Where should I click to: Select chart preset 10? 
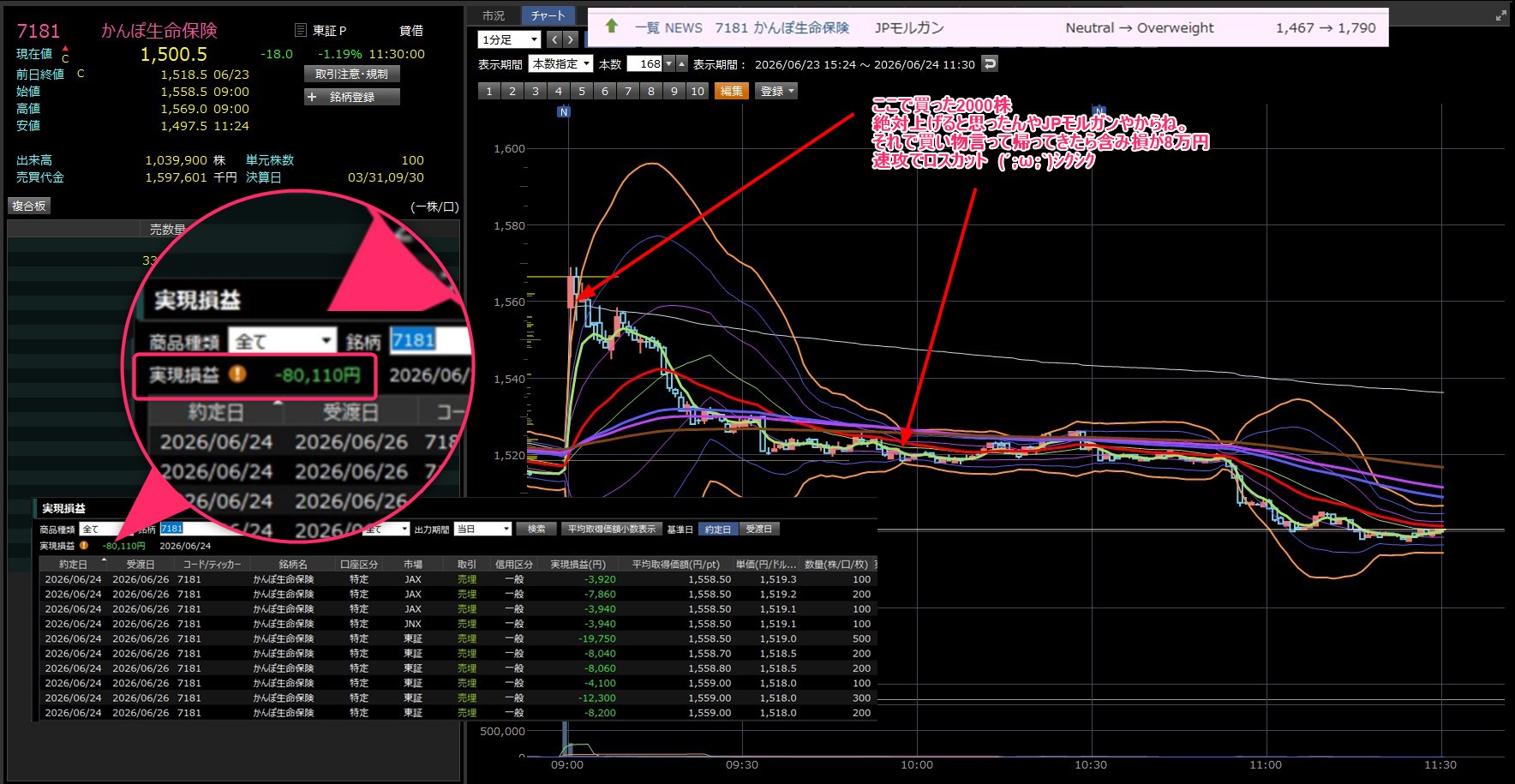[698, 91]
